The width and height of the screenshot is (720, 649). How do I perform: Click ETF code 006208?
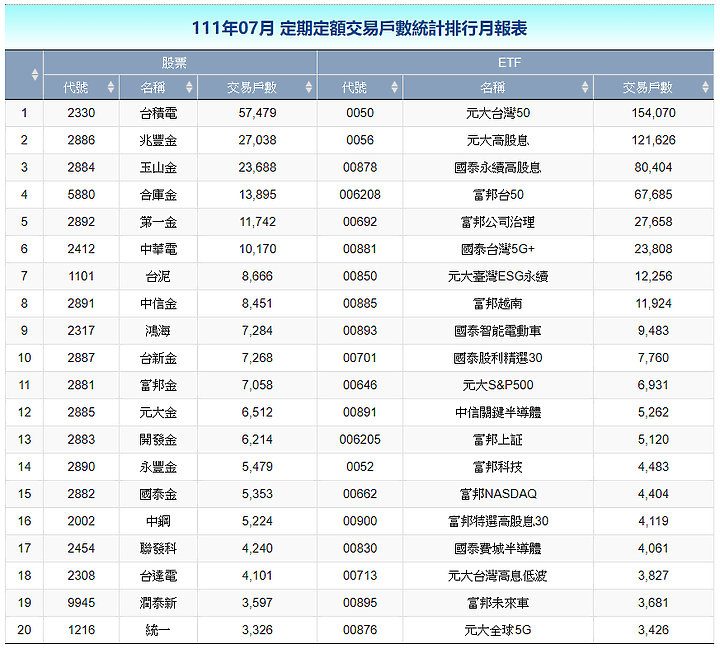360,194
